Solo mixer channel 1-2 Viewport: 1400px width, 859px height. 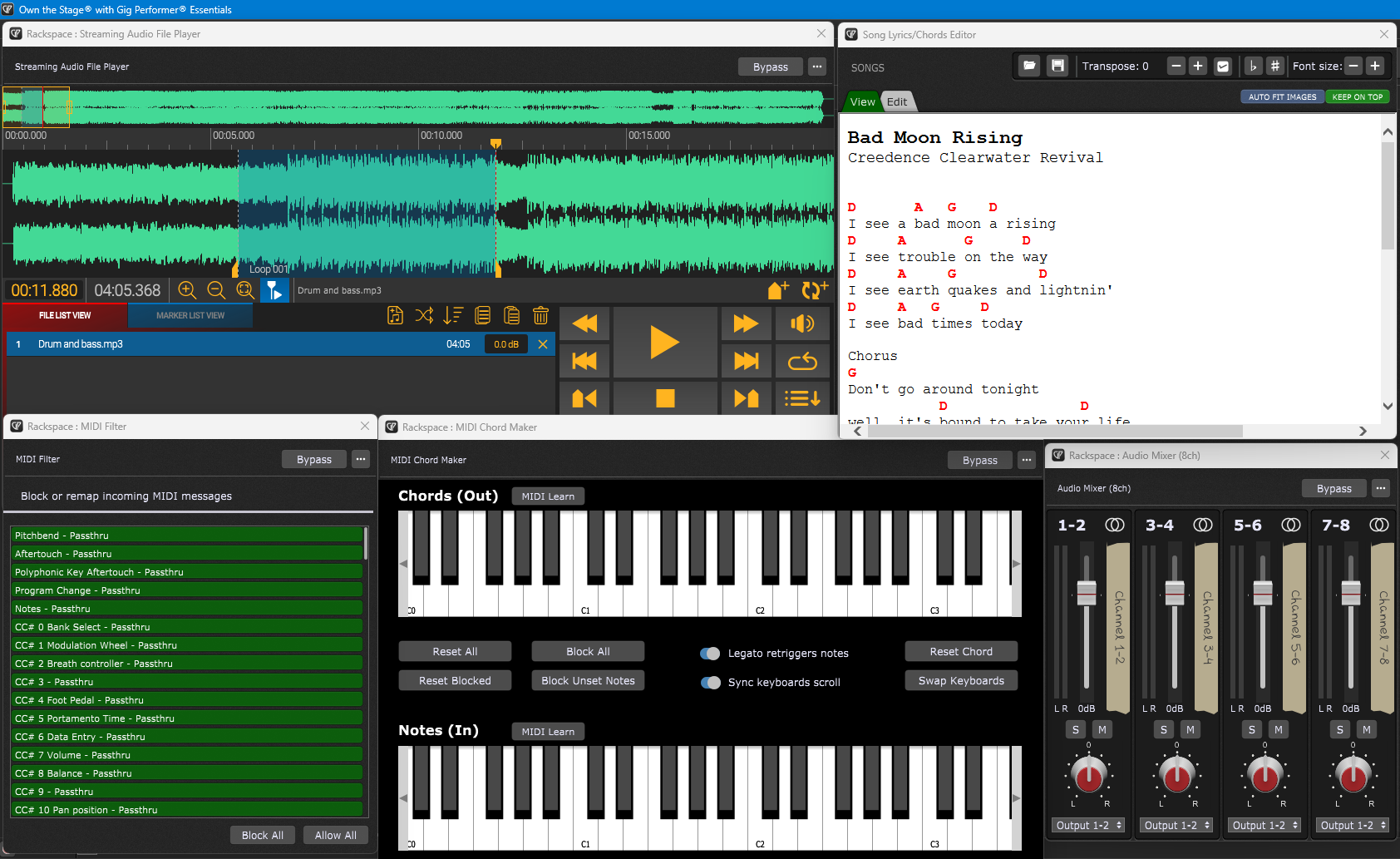click(1076, 729)
